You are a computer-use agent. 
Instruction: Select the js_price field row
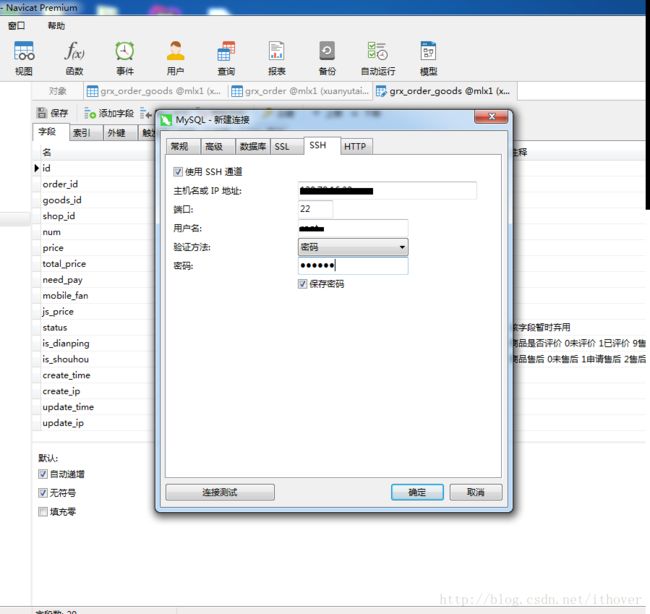tap(94, 312)
